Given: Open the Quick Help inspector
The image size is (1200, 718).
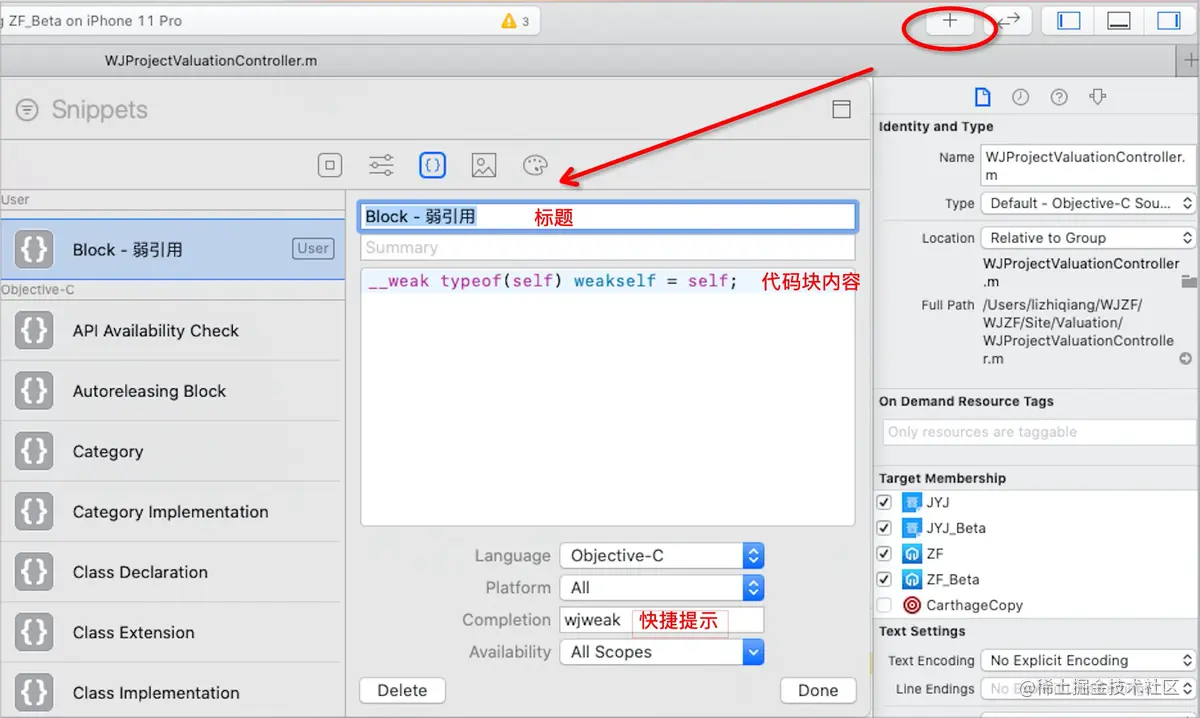Looking at the screenshot, I should click(1059, 97).
